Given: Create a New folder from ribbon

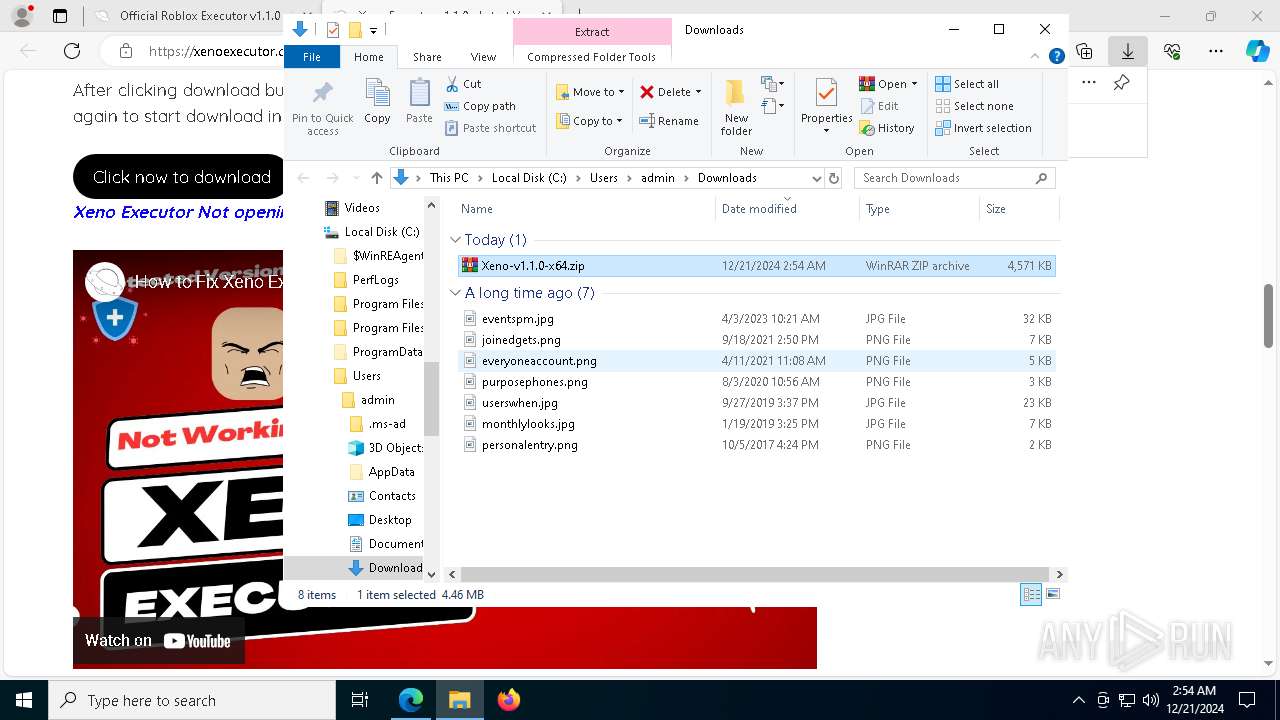Looking at the screenshot, I should [x=736, y=107].
